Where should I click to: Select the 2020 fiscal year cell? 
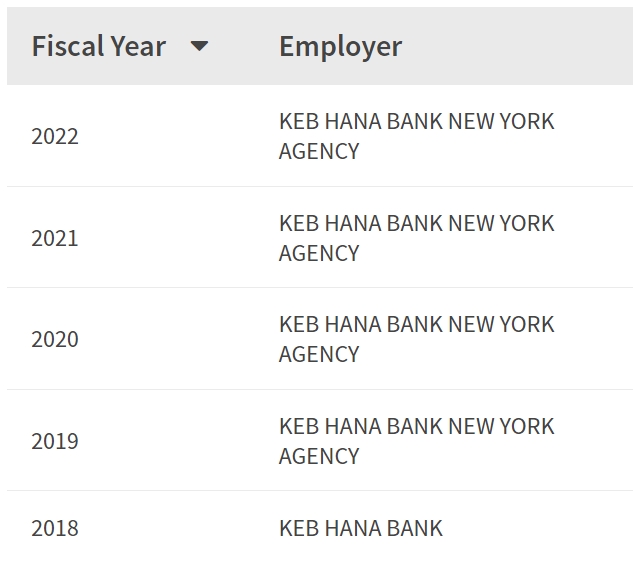55,339
